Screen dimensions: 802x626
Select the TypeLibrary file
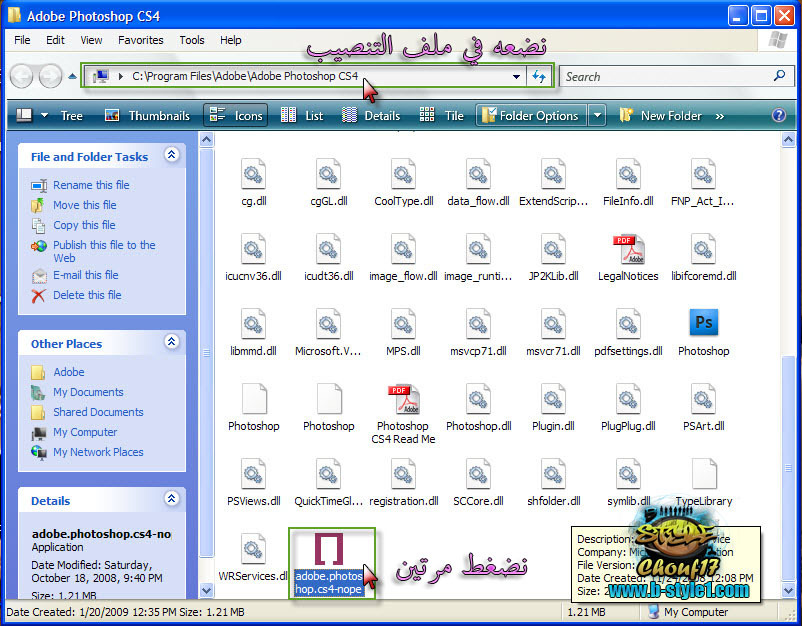coord(703,482)
